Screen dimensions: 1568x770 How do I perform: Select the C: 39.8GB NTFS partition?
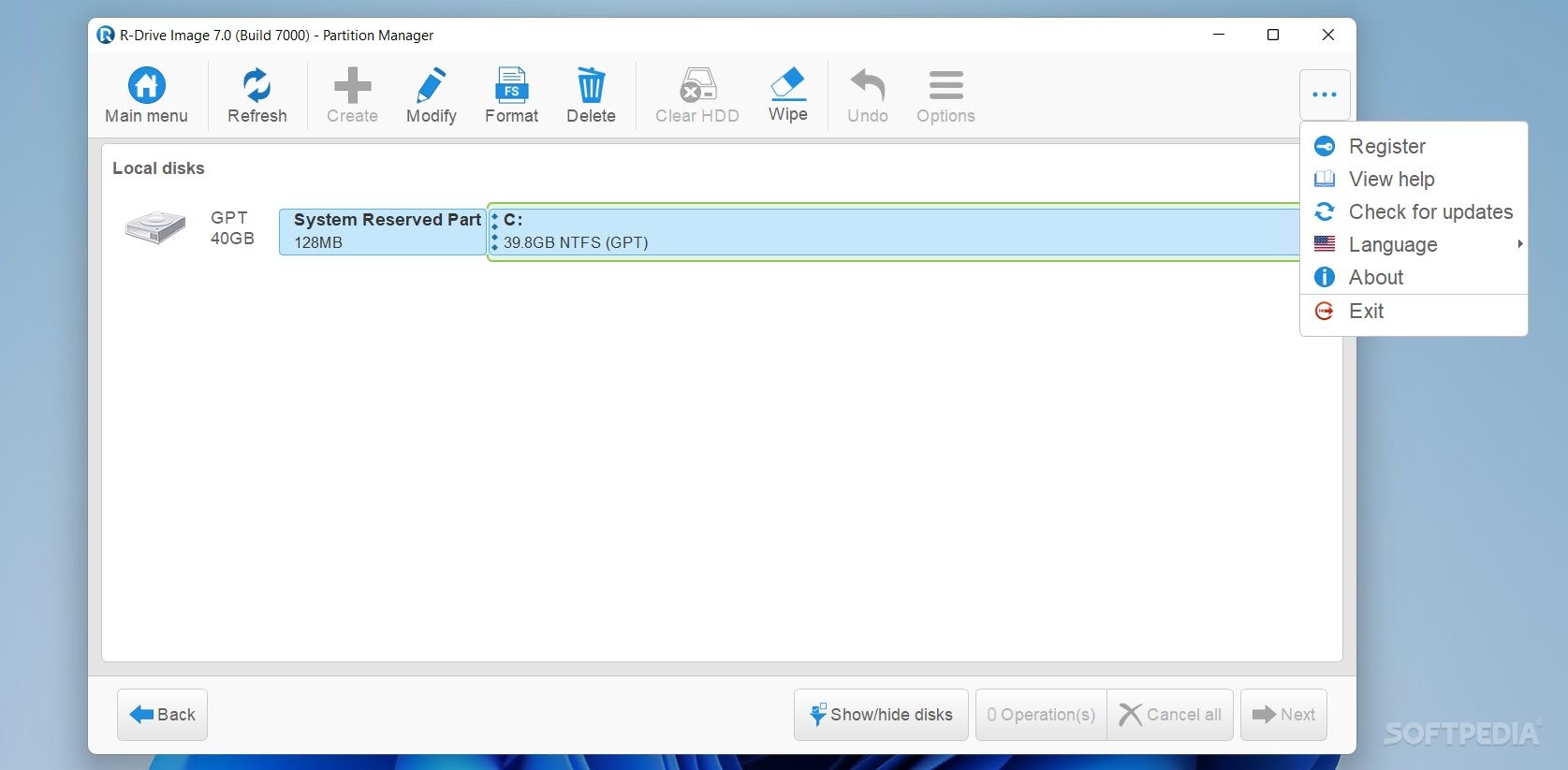click(x=893, y=231)
